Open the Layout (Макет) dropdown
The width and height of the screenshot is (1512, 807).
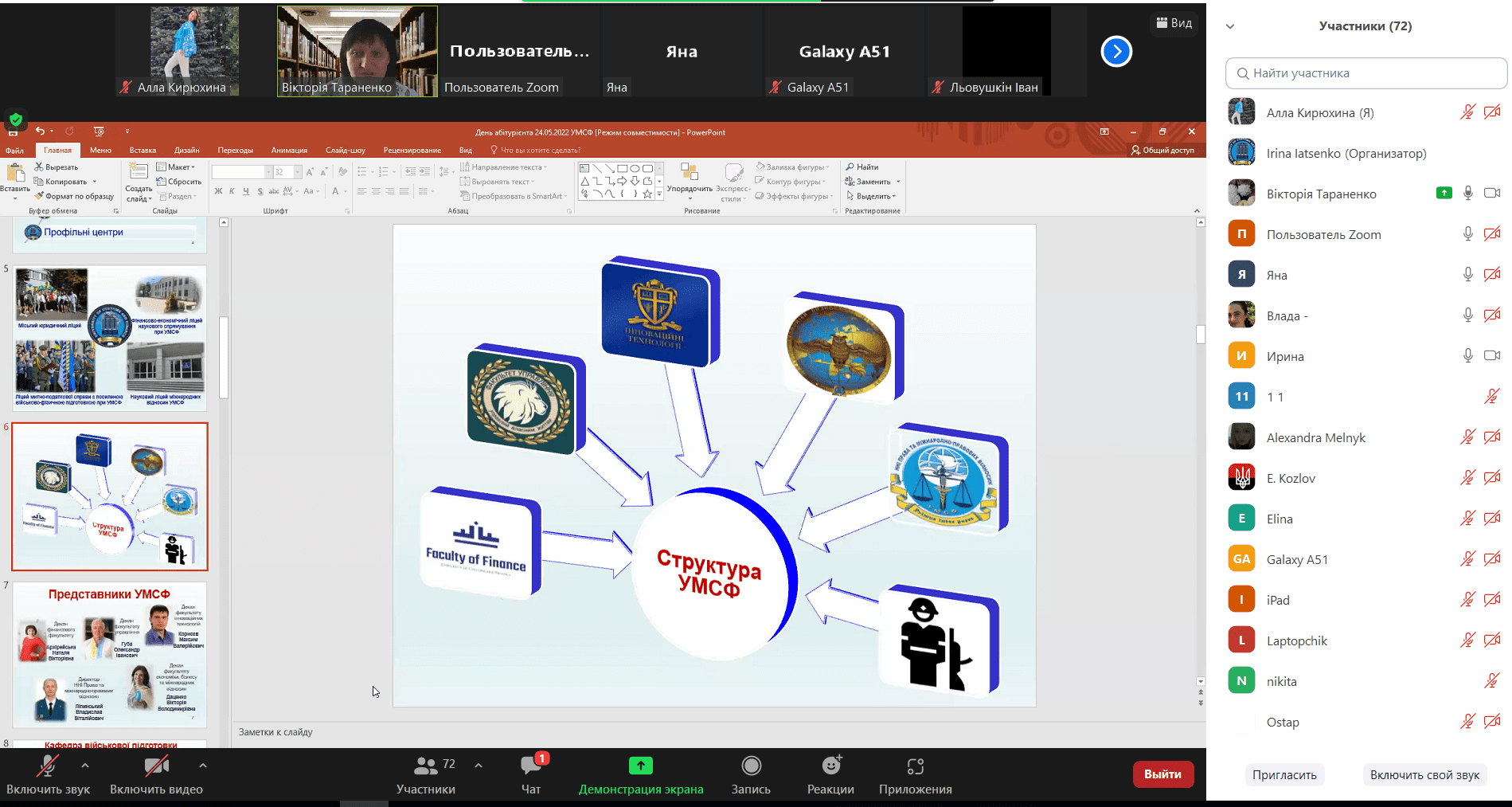click(x=176, y=167)
